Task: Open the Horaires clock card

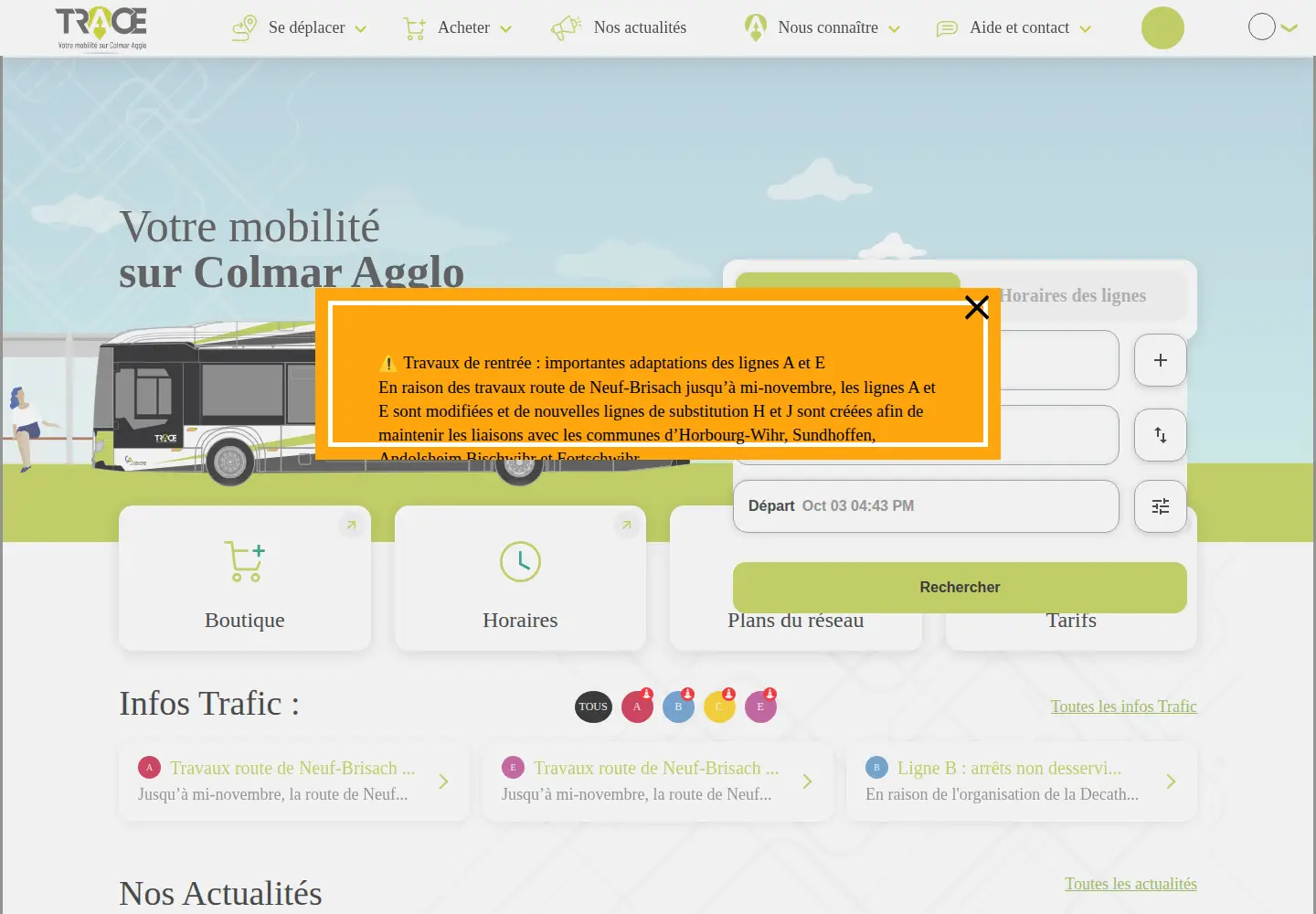Action: (x=520, y=578)
